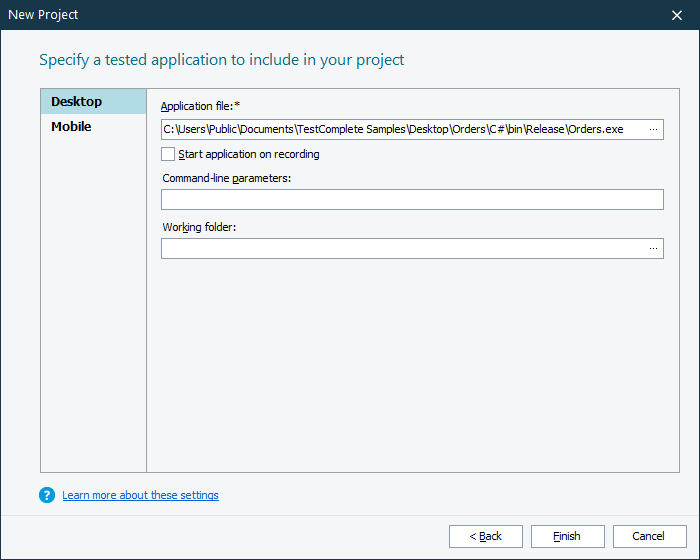Close the New Project dialog window
This screenshot has width=700, height=560.
point(677,15)
